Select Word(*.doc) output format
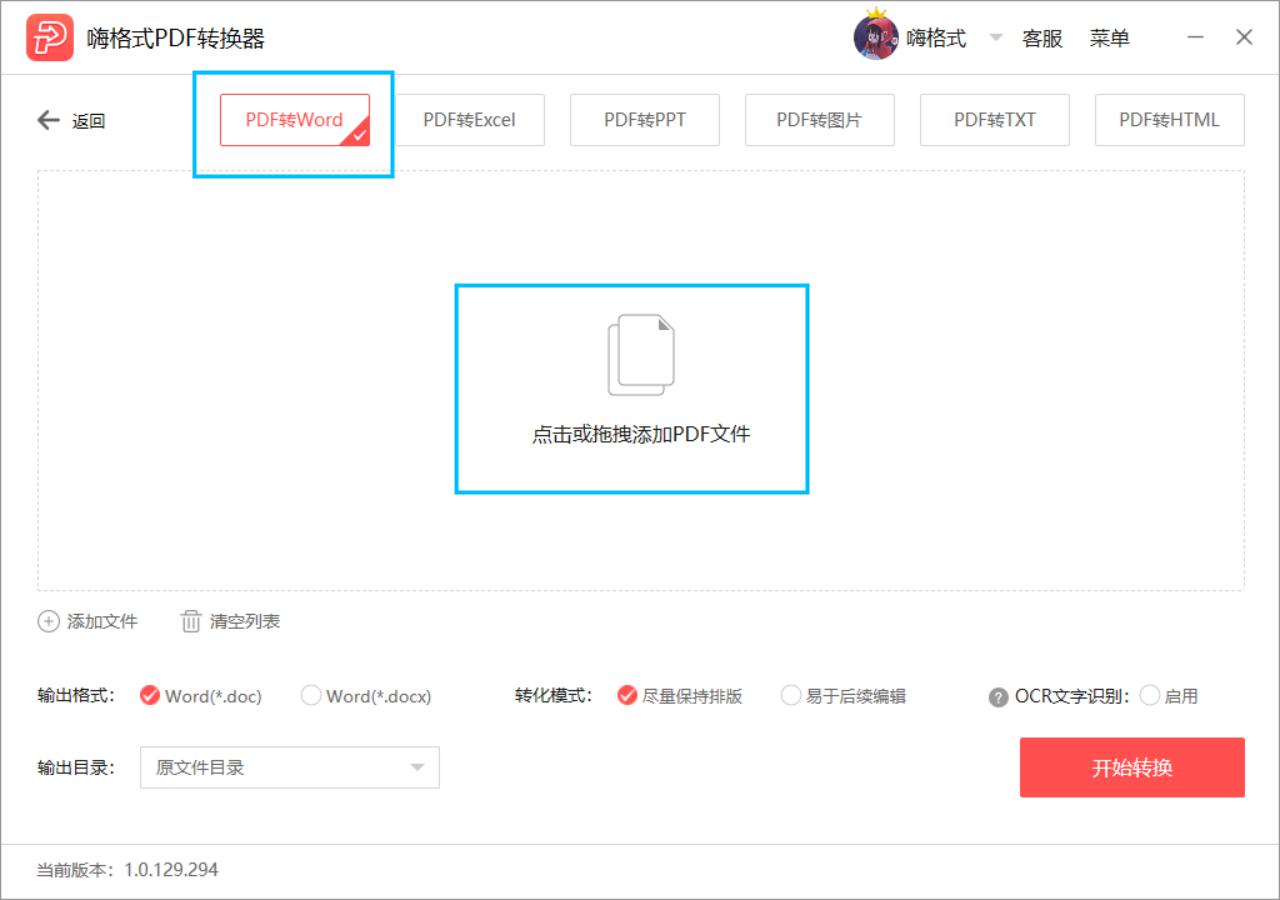The image size is (1280, 900). (201, 696)
